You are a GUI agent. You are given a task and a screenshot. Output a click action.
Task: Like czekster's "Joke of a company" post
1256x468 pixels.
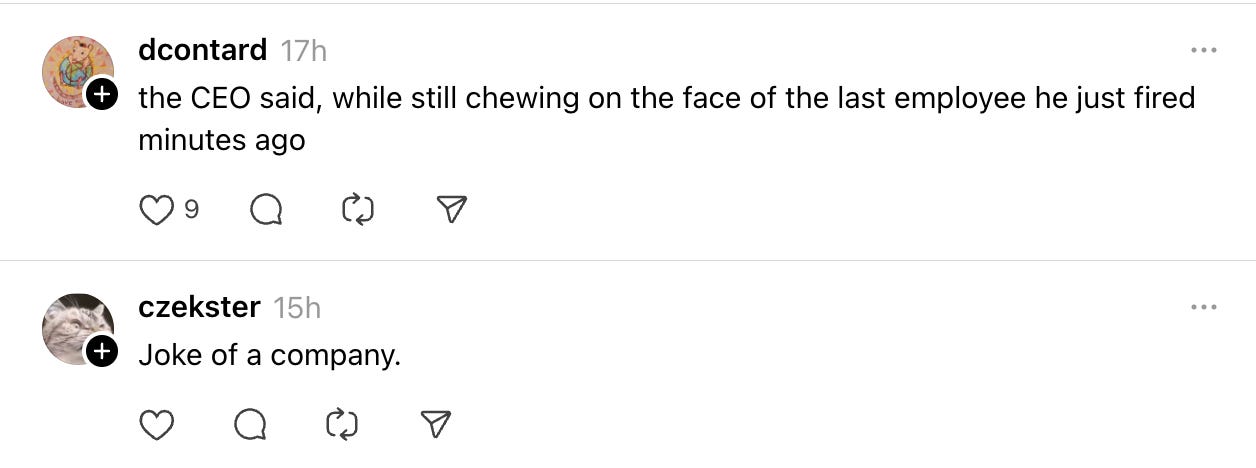(155, 426)
